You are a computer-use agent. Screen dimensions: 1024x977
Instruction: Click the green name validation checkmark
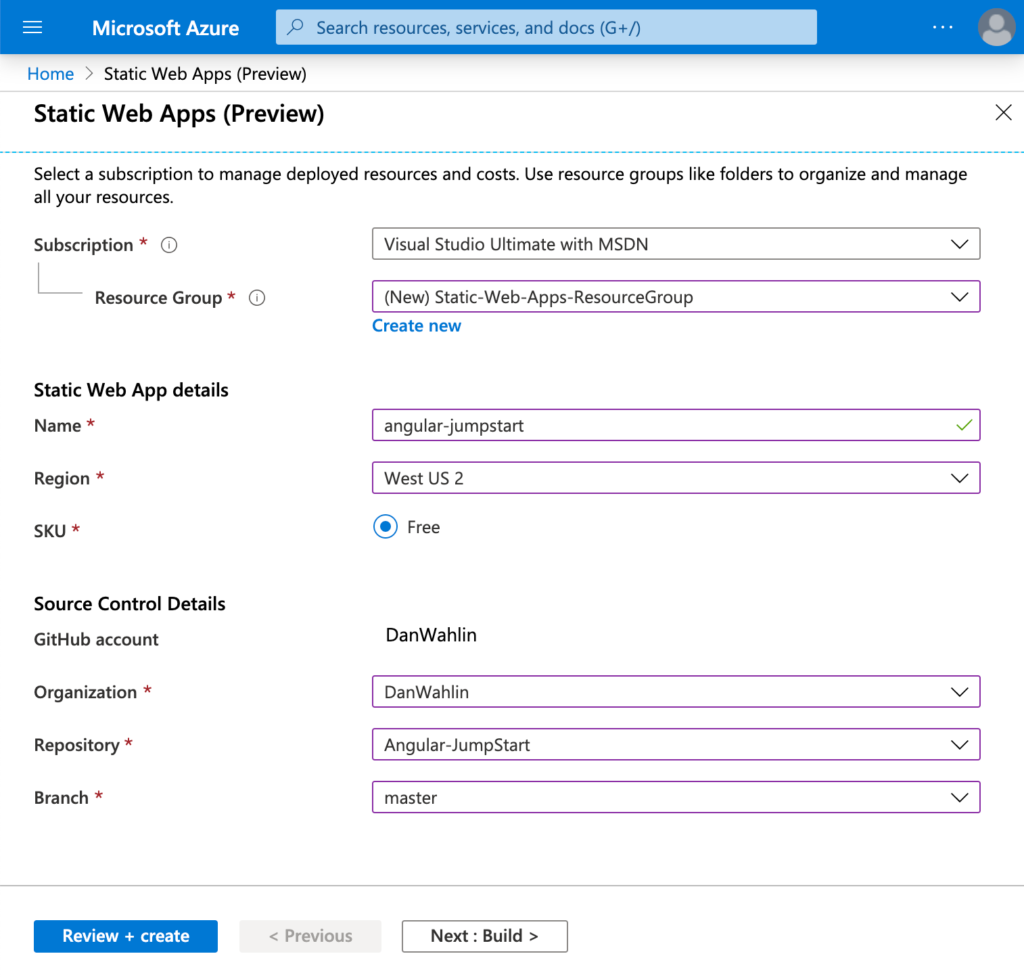point(964,425)
